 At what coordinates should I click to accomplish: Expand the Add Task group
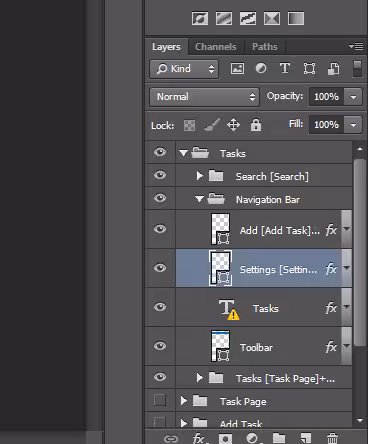pyautogui.click(x=183, y=423)
